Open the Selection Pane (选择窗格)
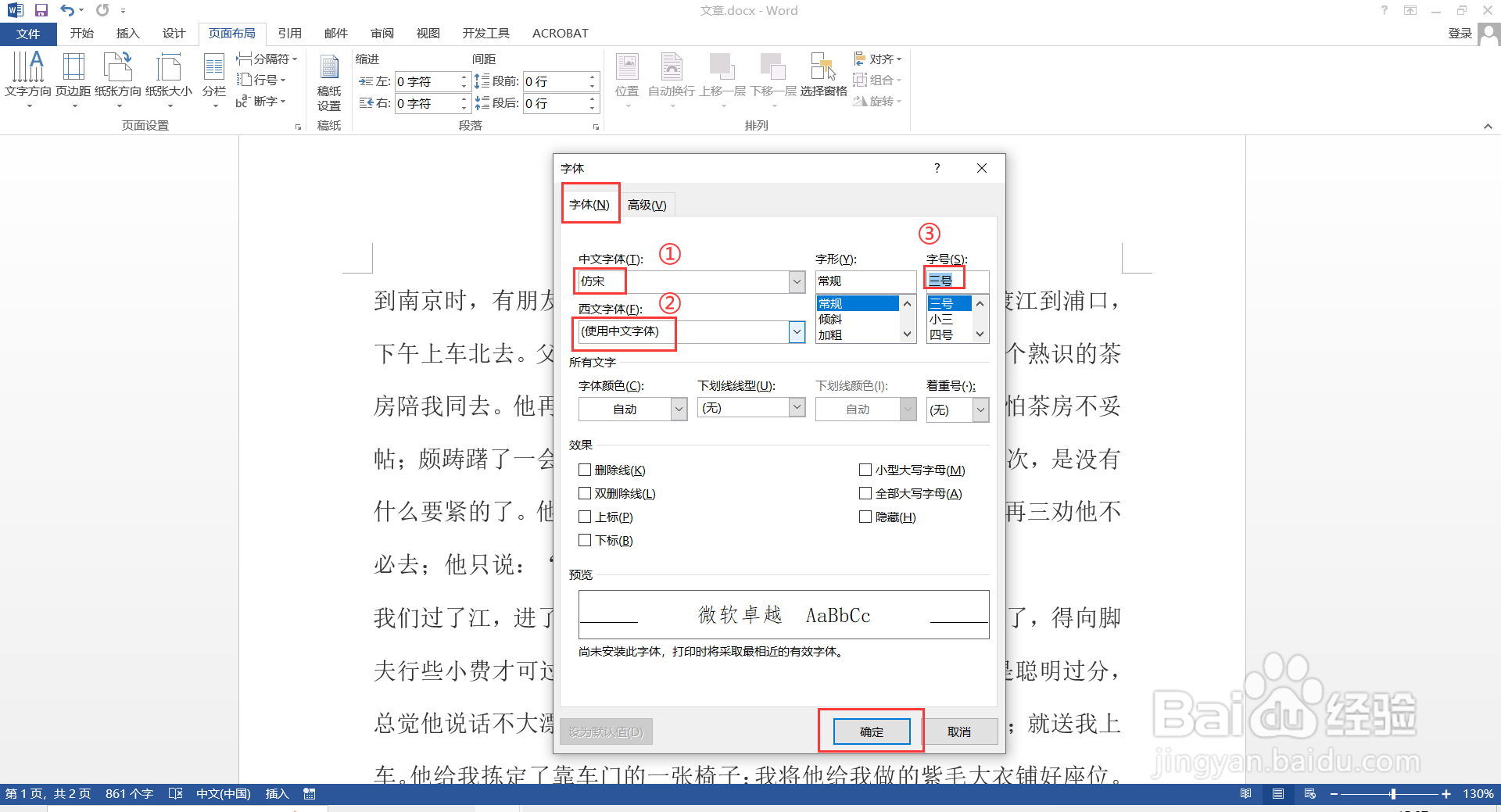The height and width of the screenshot is (812, 1501). (x=824, y=76)
